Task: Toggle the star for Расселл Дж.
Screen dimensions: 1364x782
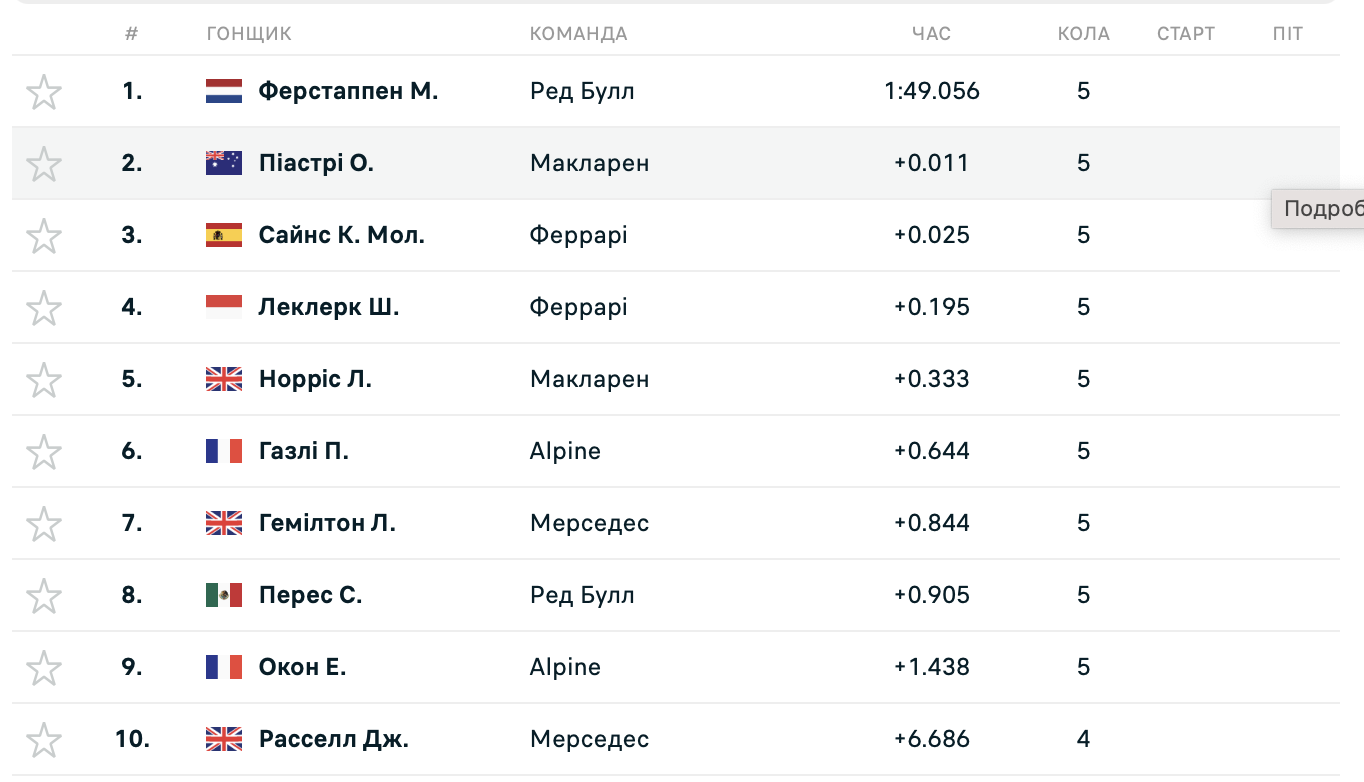Action: click(44, 740)
